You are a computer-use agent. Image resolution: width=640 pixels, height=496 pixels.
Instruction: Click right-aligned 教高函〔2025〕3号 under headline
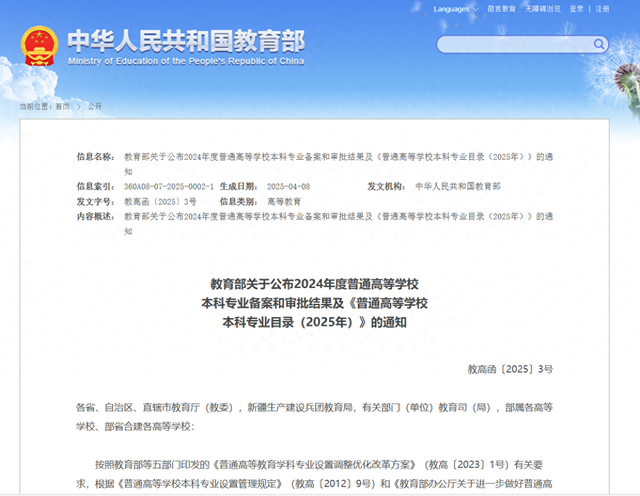pyautogui.click(x=510, y=369)
